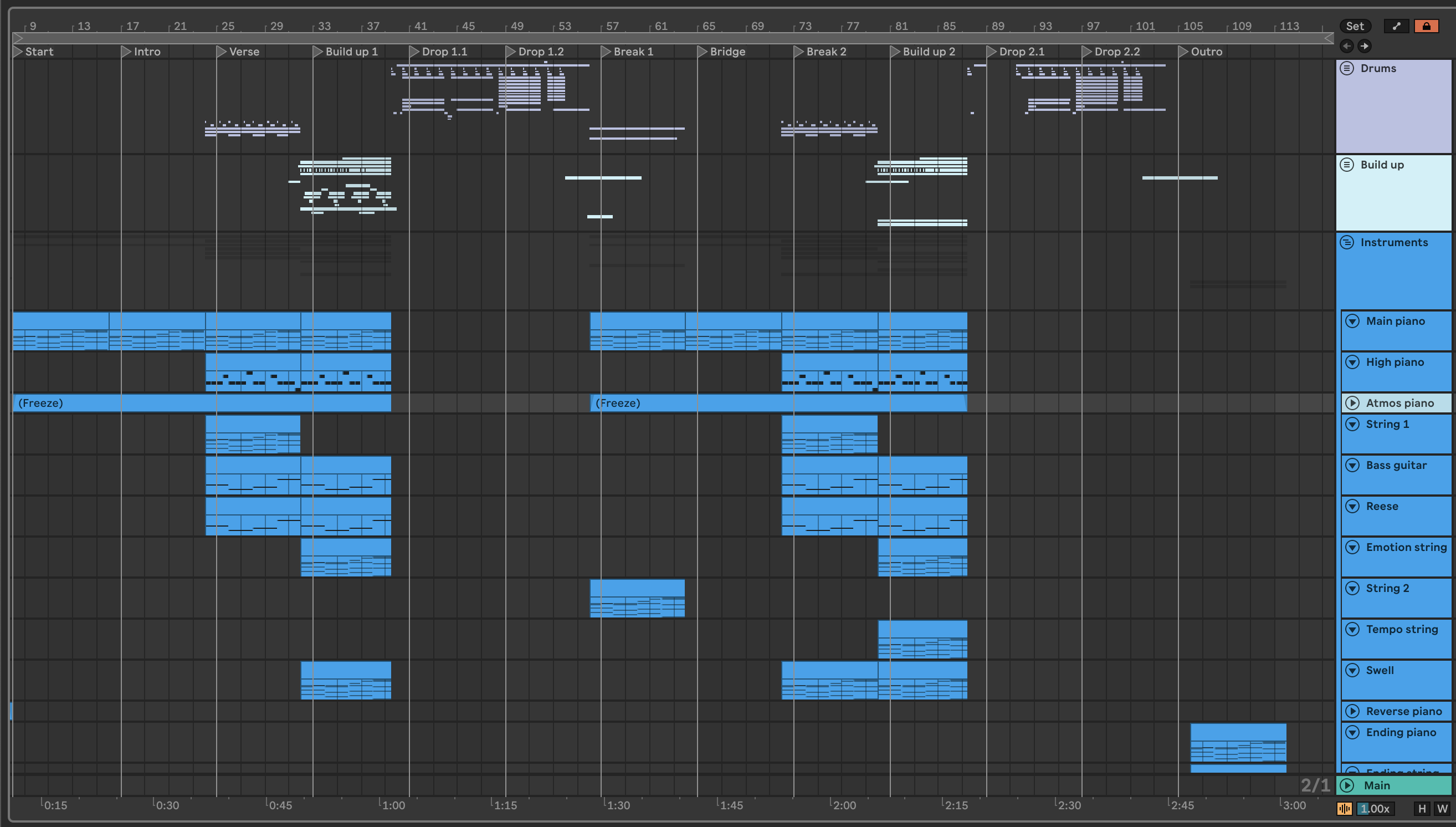Collapse the Drums group track
Viewport: 1456px width, 827px height.
pyautogui.click(x=1346, y=69)
